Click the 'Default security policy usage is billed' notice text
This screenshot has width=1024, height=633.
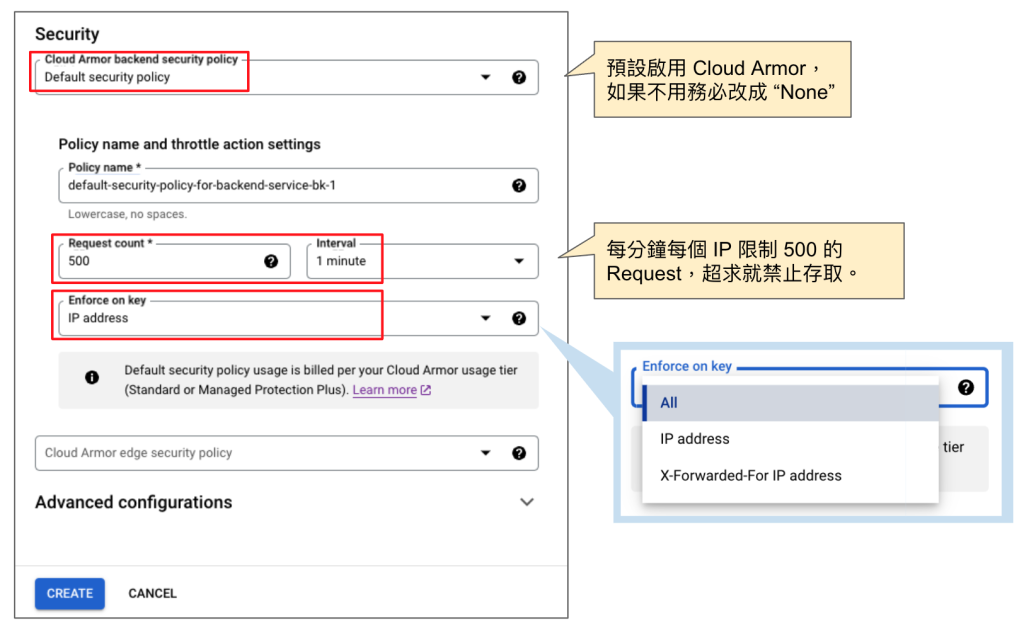pos(321,380)
